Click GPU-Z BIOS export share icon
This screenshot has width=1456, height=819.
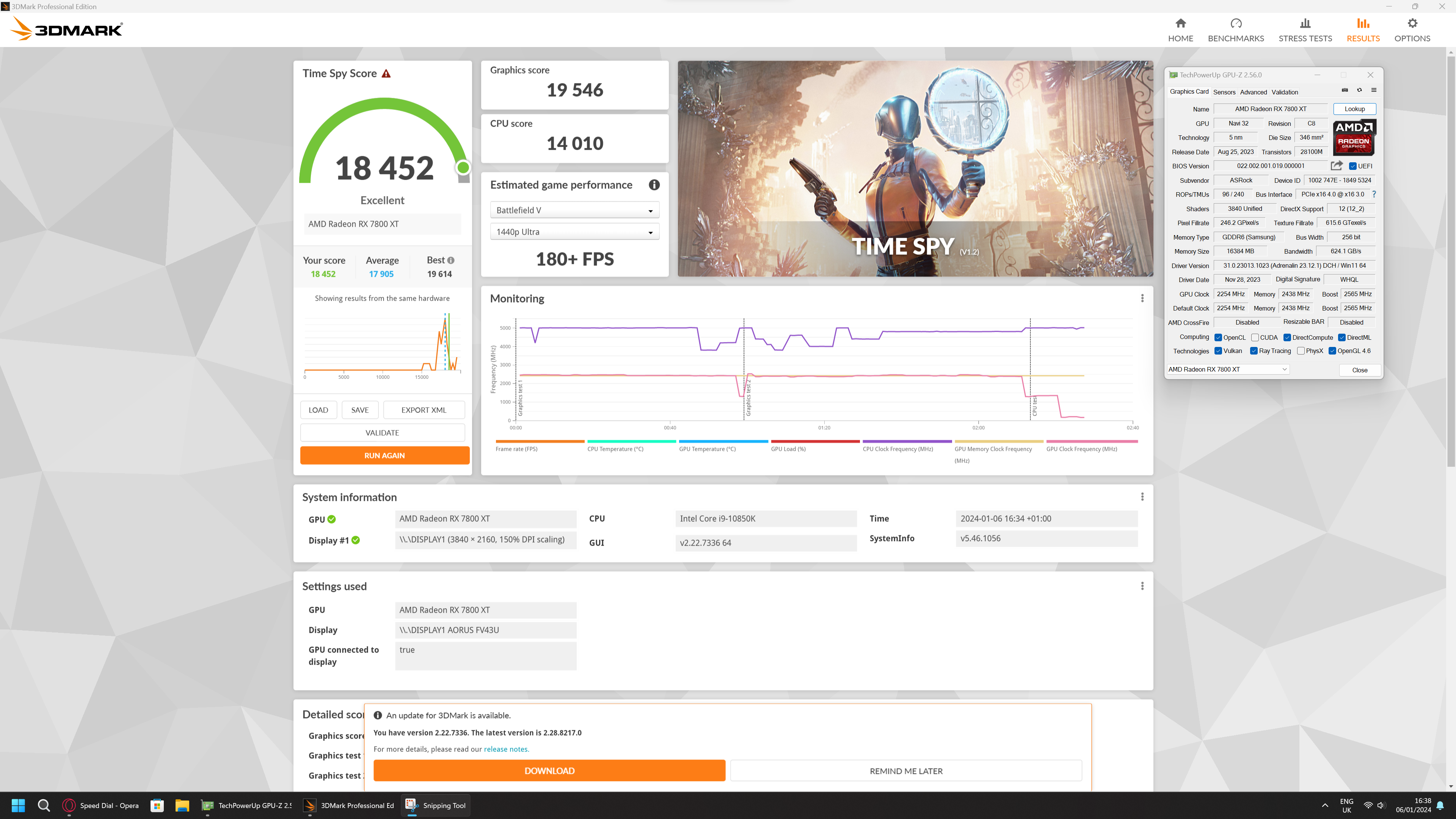tap(1336, 166)
